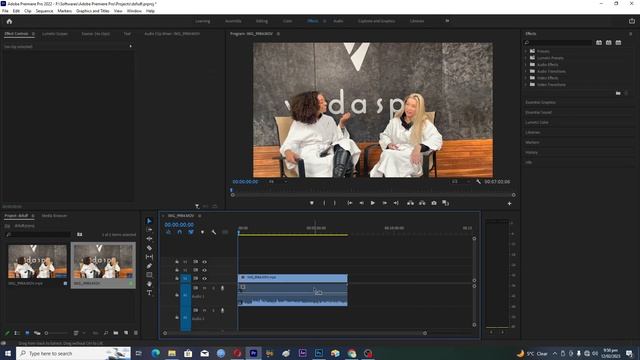Toggle Linked Selection in the timeline
Image resolution: width=640 pixels, height=360 pixels.
point(191,232)
